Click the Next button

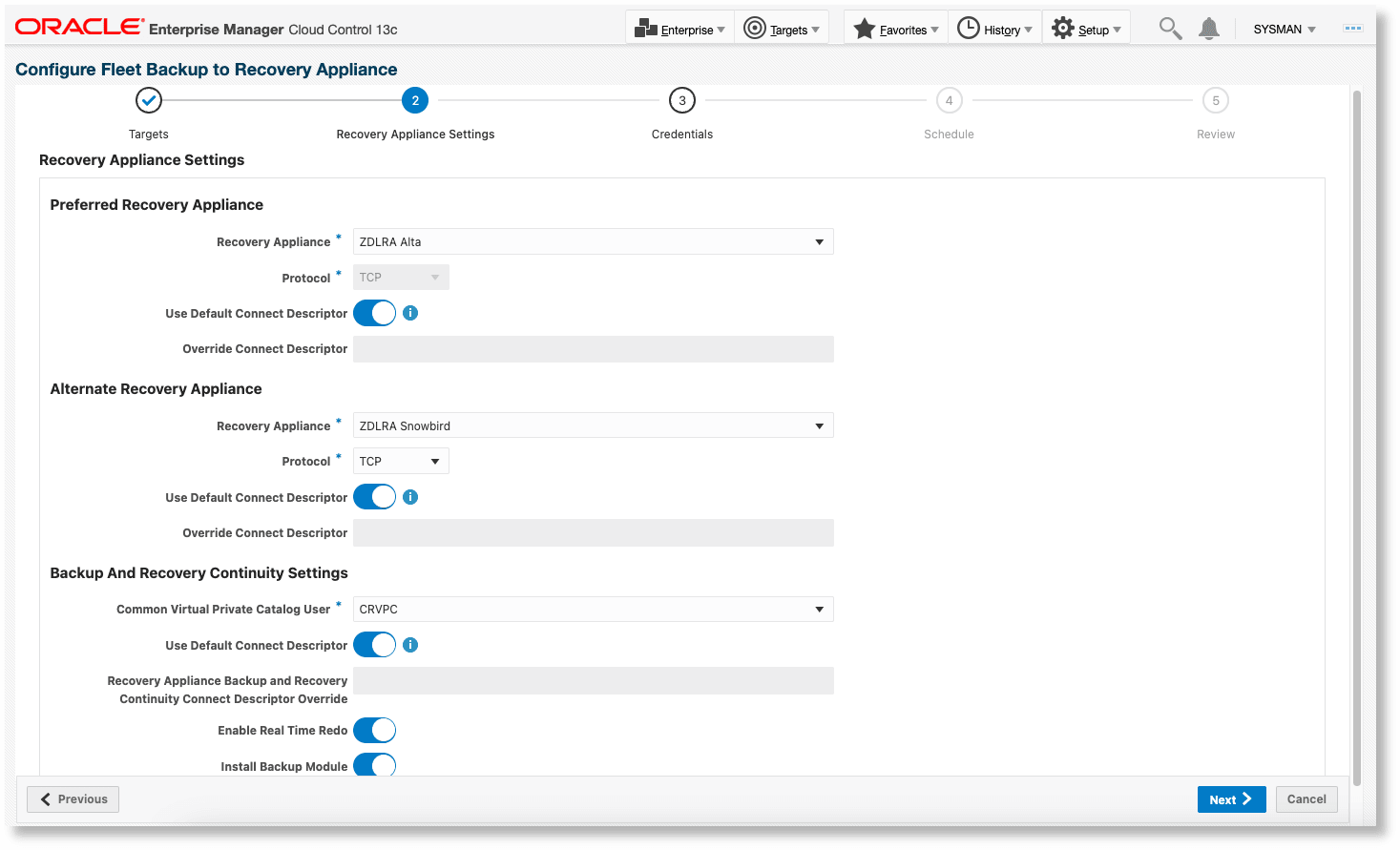(x=1230, y=798)
